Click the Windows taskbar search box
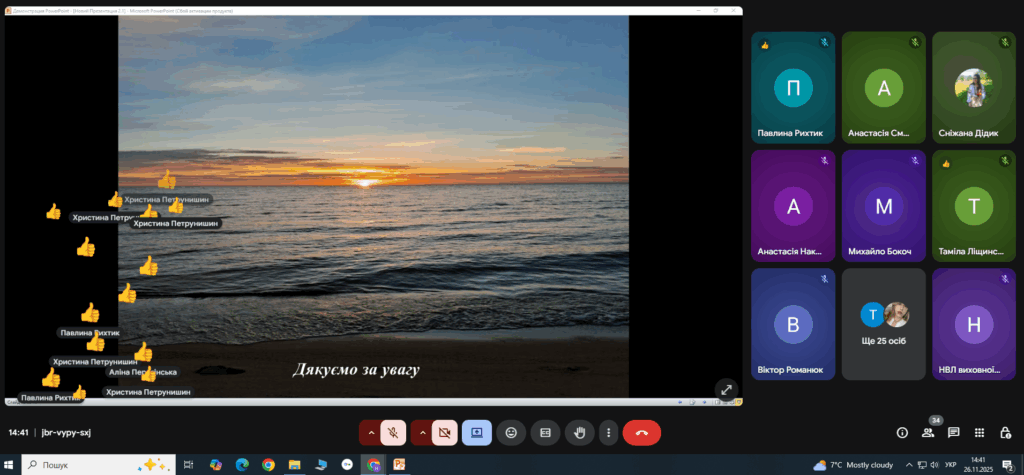 [99, 465]
